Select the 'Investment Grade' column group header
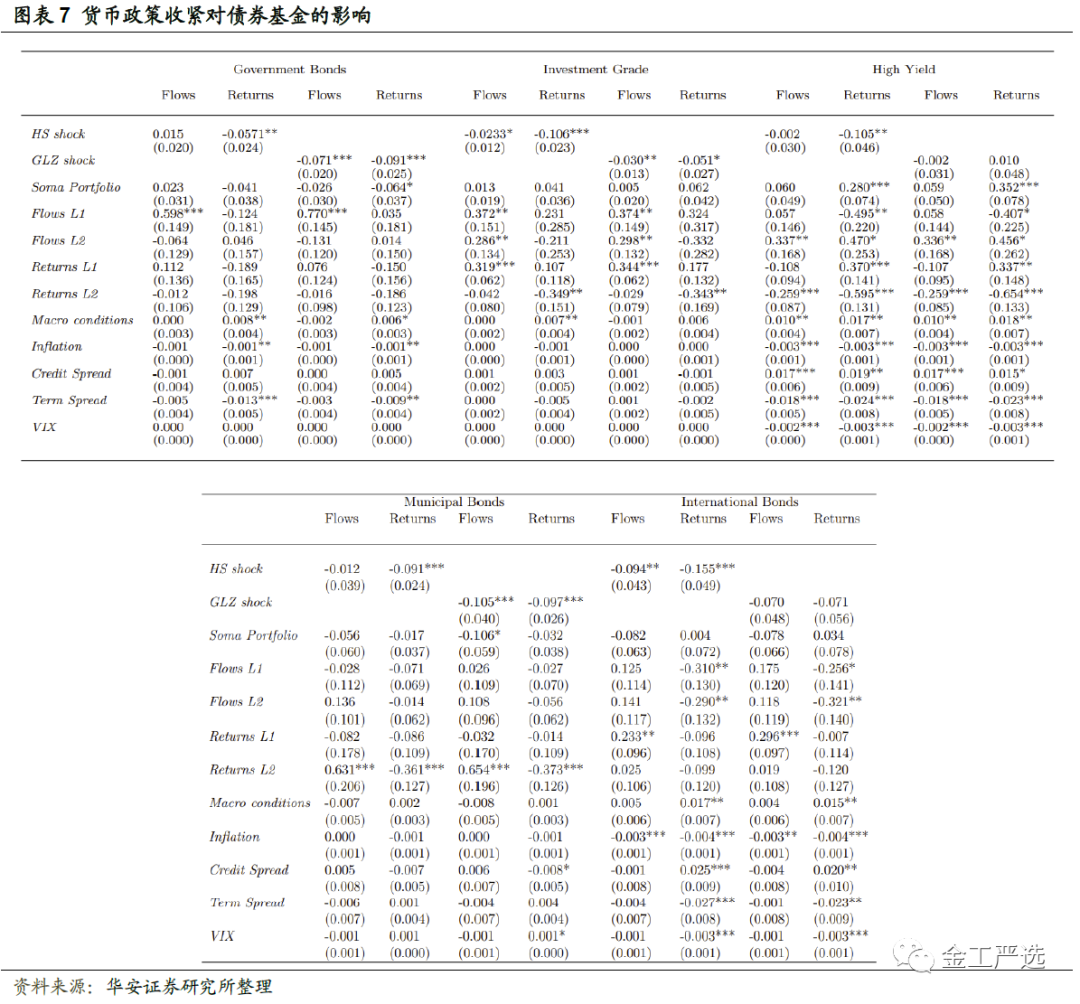Viewport: 1080px width, 1004px height. (595, 69)
